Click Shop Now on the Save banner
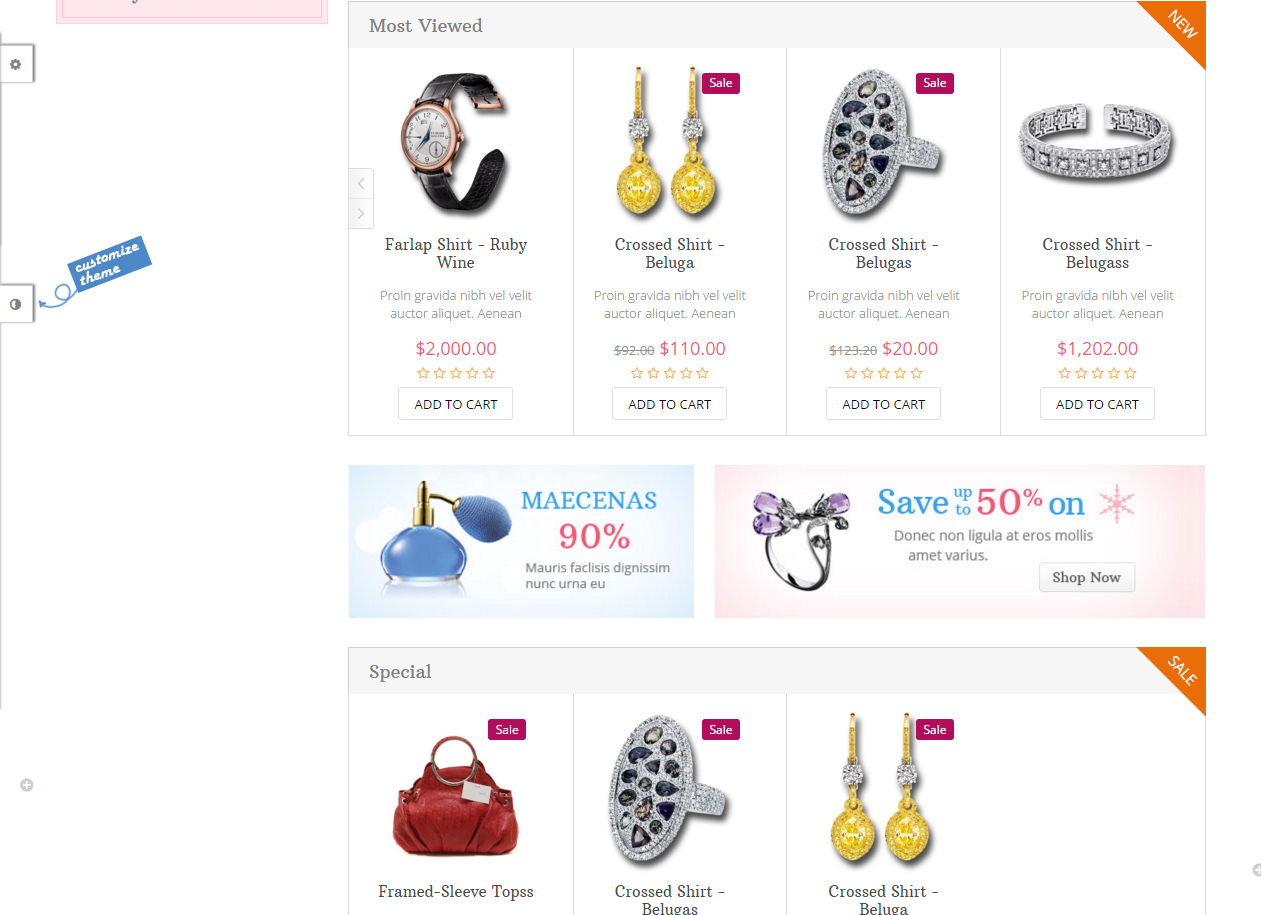Viewport: 1261px width, 915px height. pyautogui.click(x=1086, y=577)
